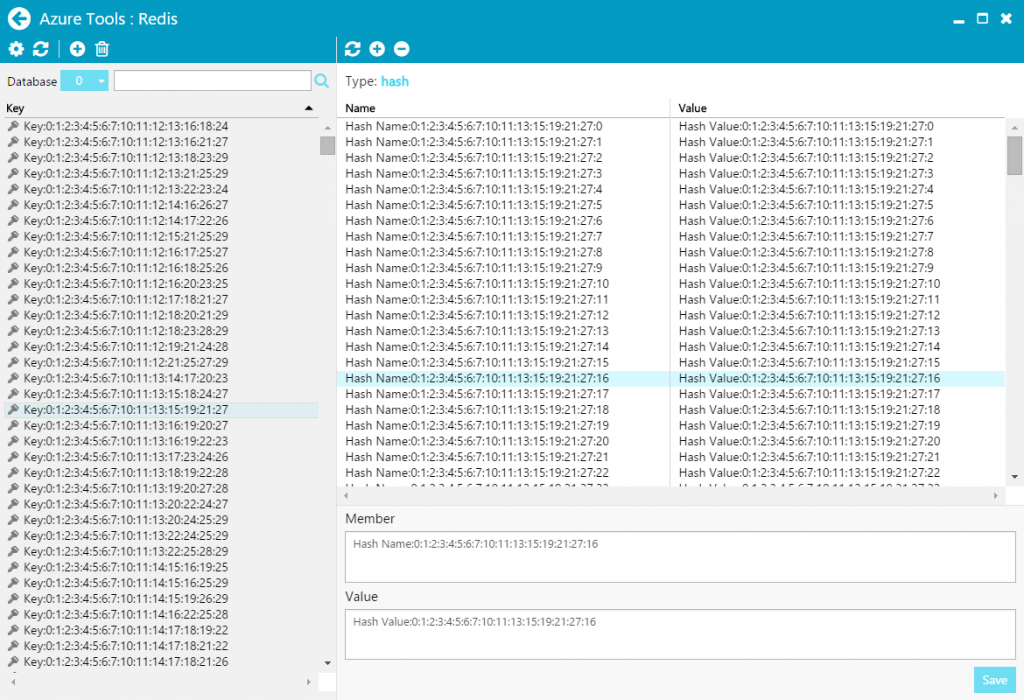Open the Database number dropdown
Viewport: 1024px width, 700px height.
point(84,81)
